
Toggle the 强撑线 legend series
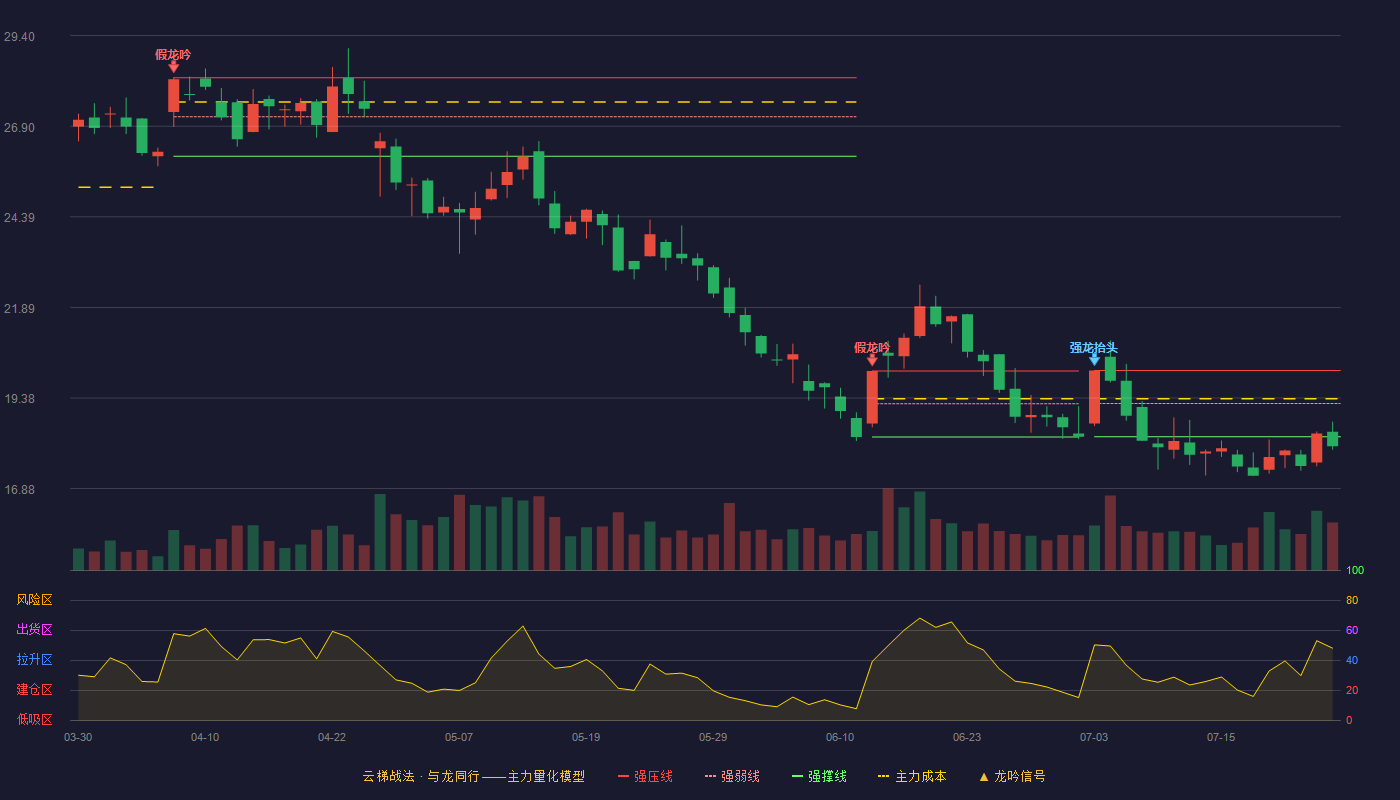pyautogui.click(x=819, y=776)
